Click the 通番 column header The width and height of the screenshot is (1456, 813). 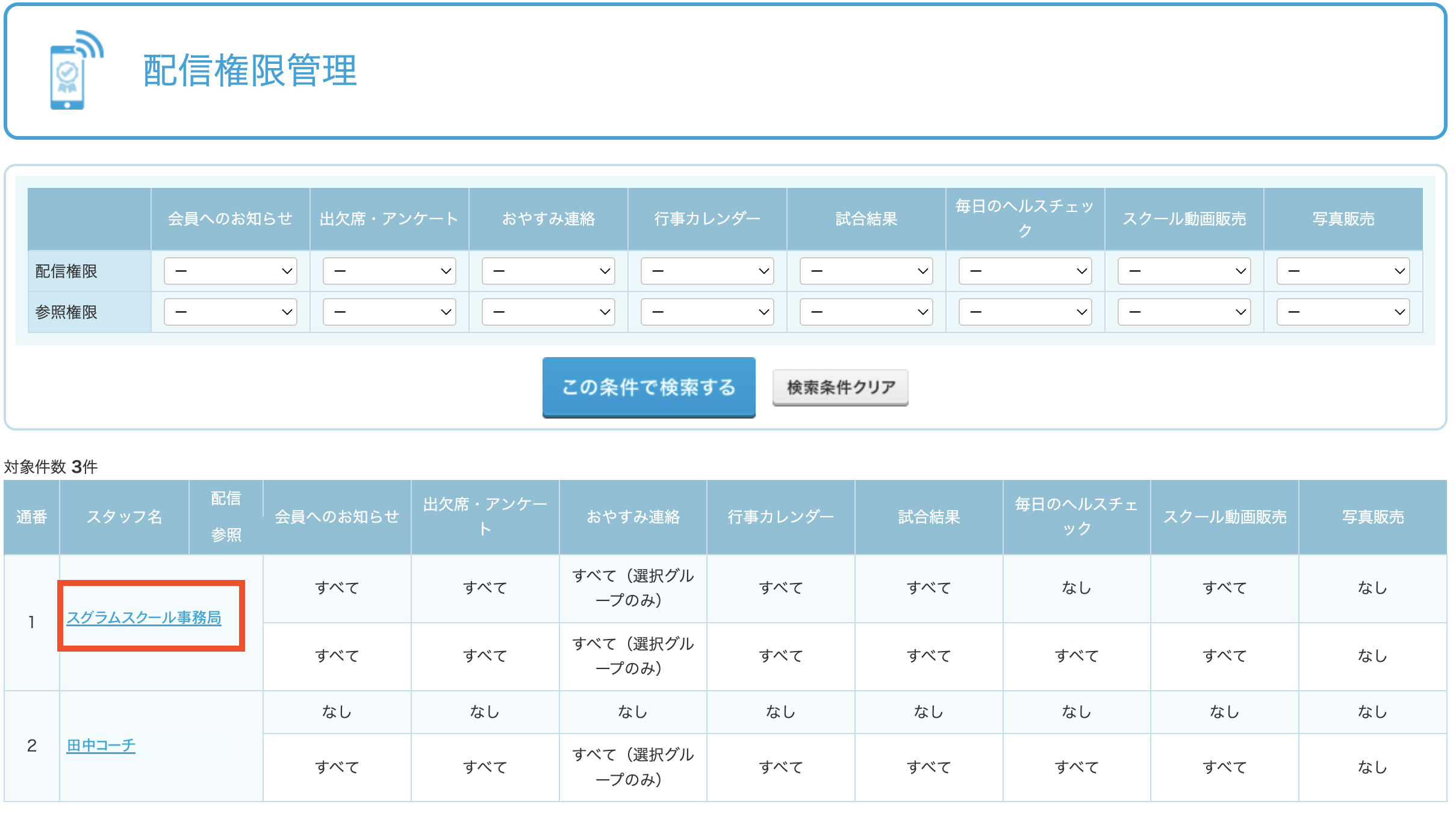pyautogui.click(x=32, y=517)
